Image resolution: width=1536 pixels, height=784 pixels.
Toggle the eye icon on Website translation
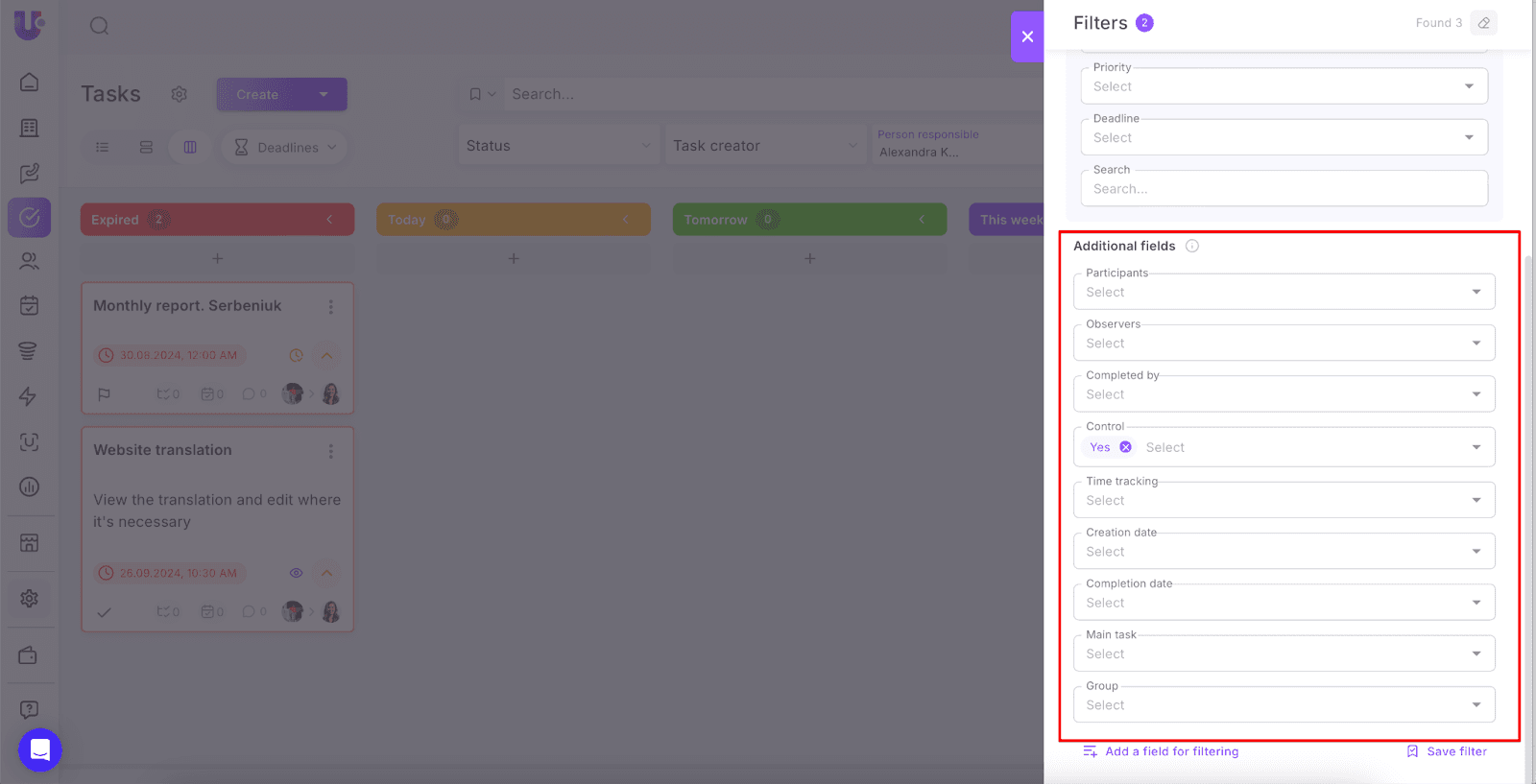tap(296, 573)
